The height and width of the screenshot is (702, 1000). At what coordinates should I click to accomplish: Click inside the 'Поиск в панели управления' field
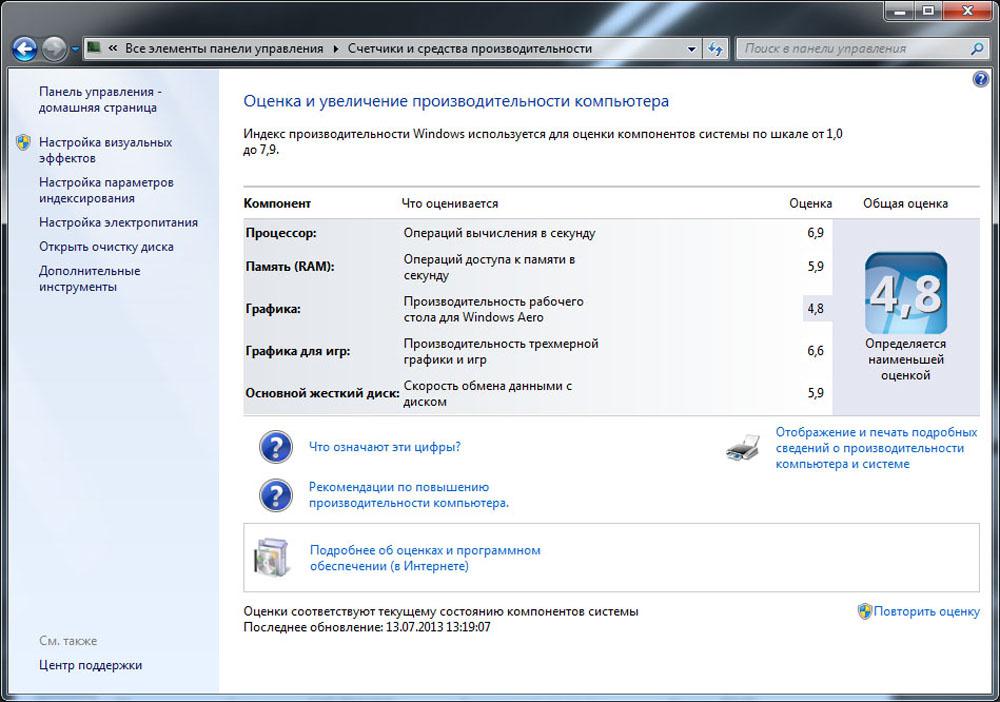pos(850,48)
